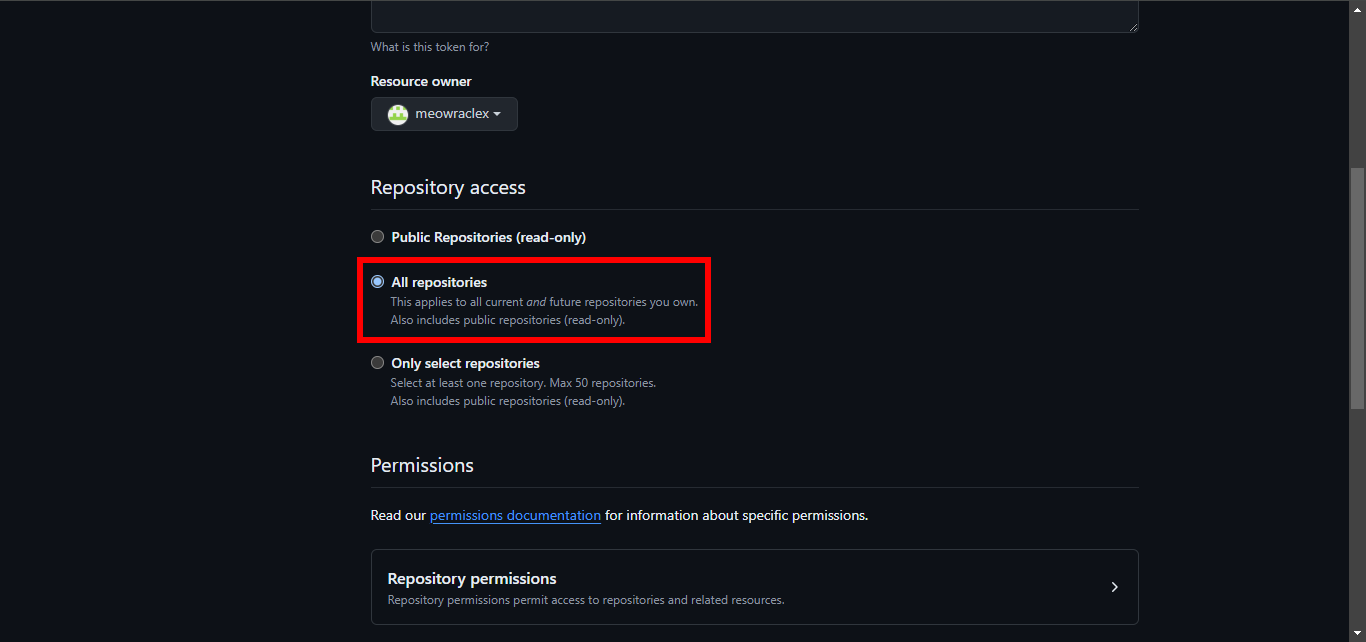Expand the Repository permissions heading
Screen dimensions: 1366x642
coord(472,579)
